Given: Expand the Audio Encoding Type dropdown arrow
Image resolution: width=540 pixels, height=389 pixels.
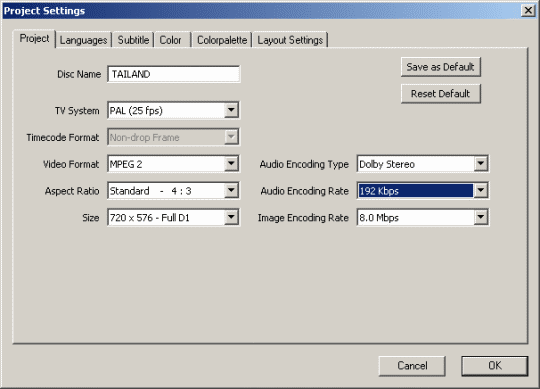Looking at the screenshot, I should pyautogui.click(x=481, y=164).
